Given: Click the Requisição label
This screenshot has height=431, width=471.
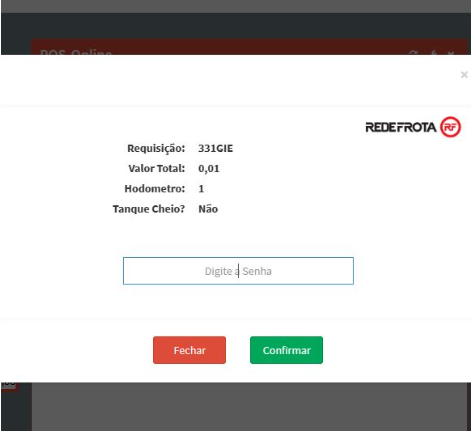Looking at the screenshot, I should (x=156, y=148).
